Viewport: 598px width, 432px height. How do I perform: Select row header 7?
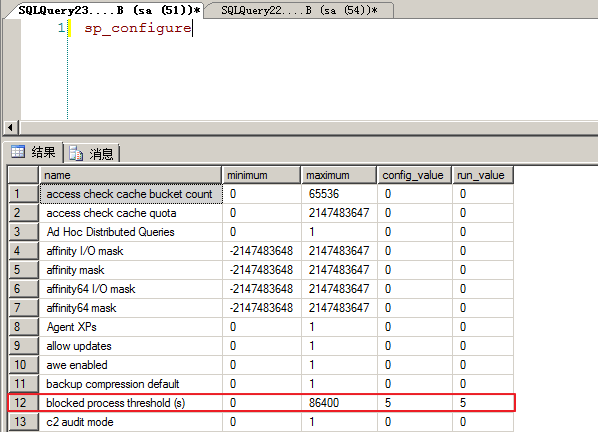pyautogui.click(x=24, y=308)
